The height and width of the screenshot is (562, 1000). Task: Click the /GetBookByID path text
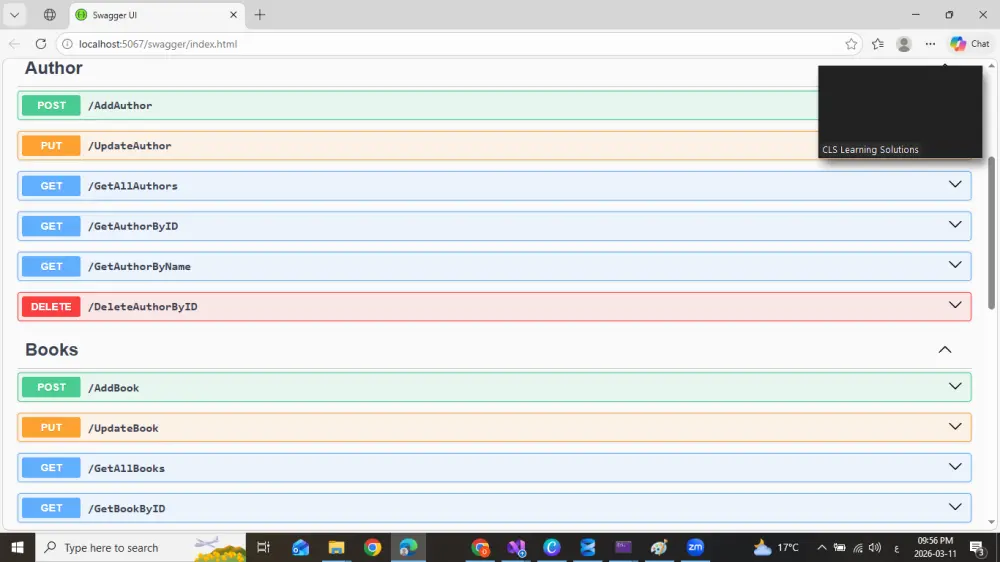126,508
